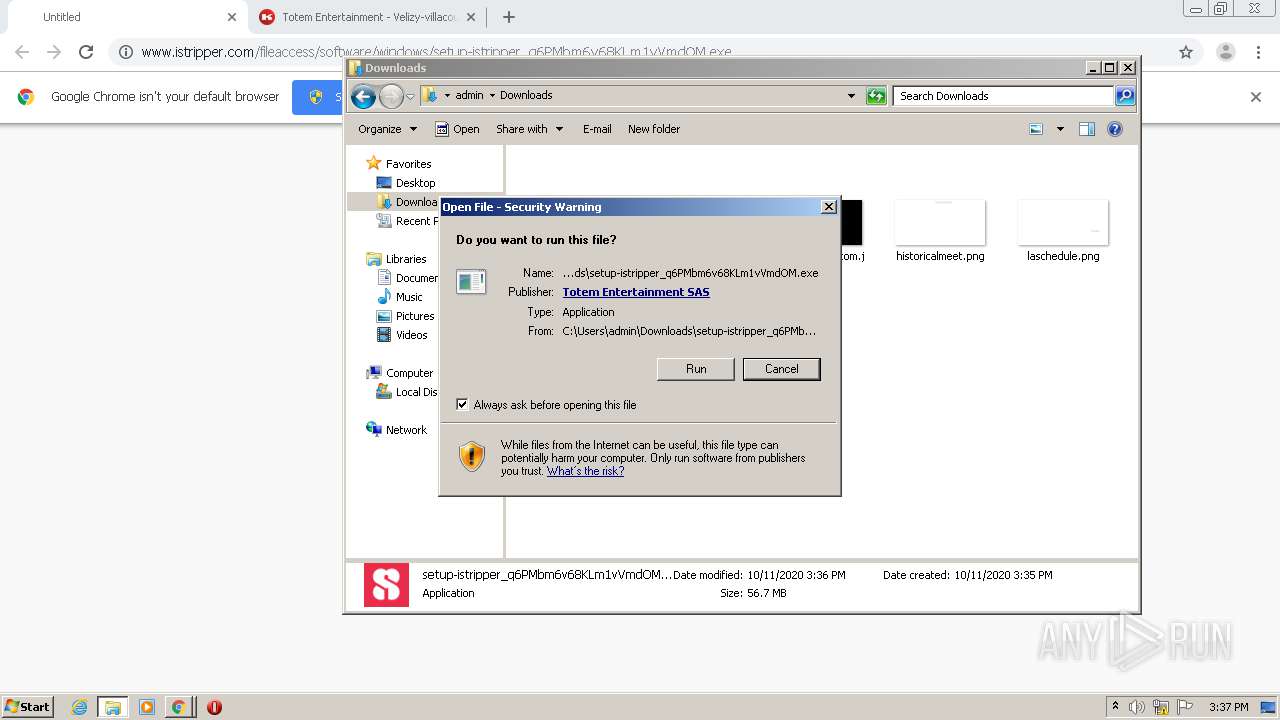Show hidden tray icons arrow
Viewport: 1280px width, 720px height.
(x=1115, y=707)
